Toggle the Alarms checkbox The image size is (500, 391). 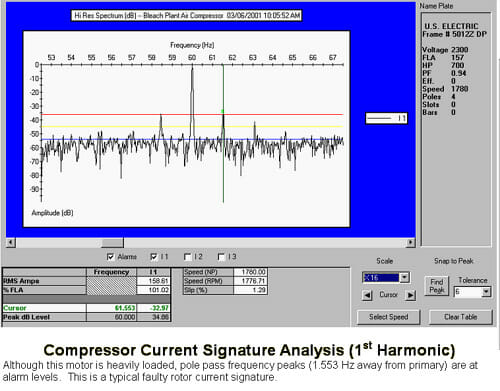111,257
